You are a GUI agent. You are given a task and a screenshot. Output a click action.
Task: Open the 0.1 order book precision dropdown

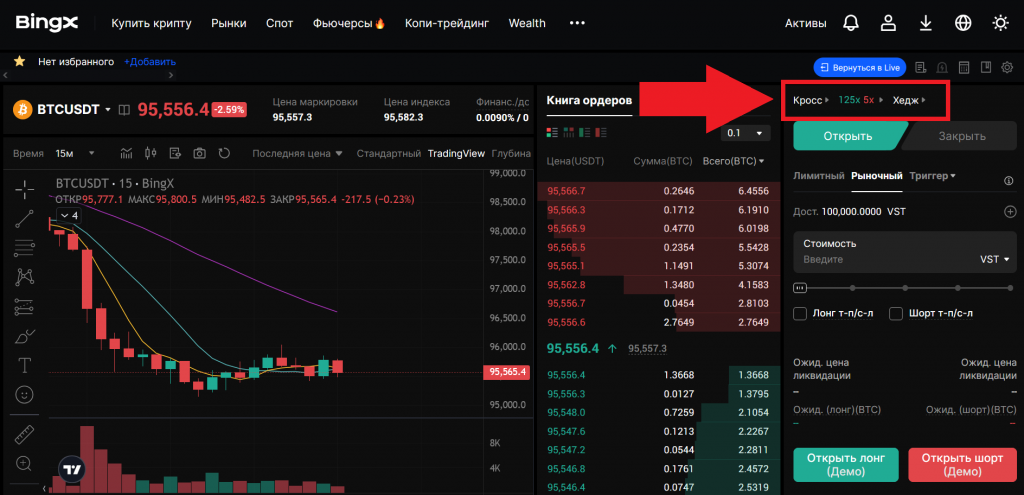click(746, 133)
